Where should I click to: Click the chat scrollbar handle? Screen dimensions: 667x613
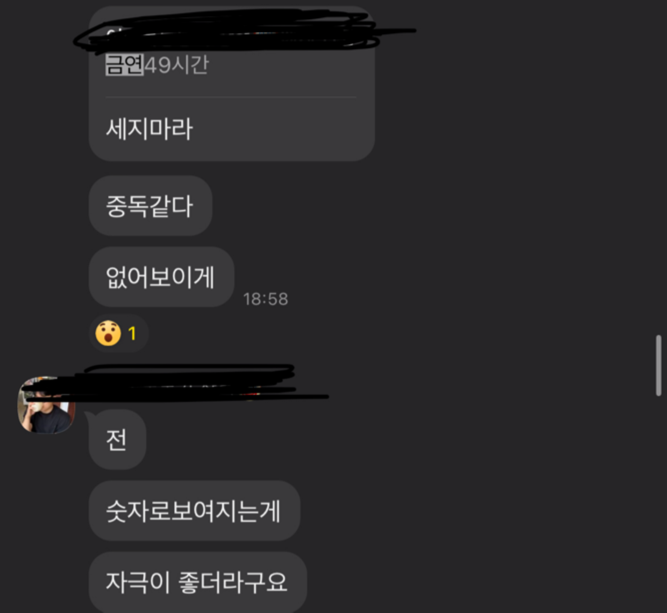coord(658,366)
